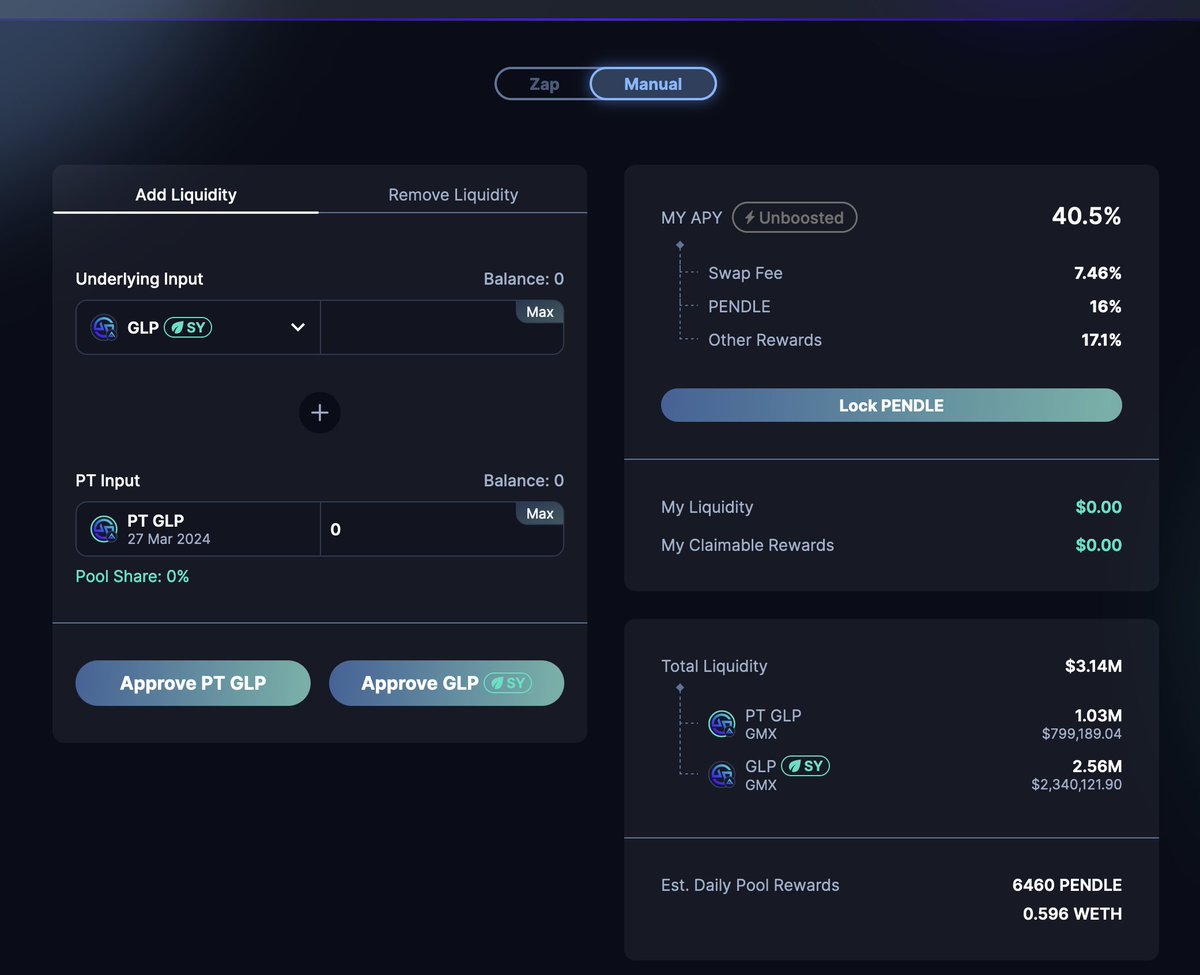Click the 27 Mar 2024 maturity date
The image size is (1200, 975).
pos(169,539)
